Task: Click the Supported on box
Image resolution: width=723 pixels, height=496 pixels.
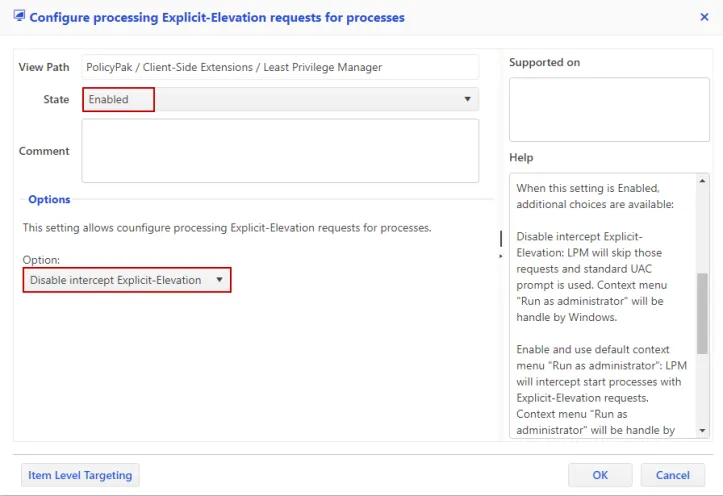Action: click(608, 110)
